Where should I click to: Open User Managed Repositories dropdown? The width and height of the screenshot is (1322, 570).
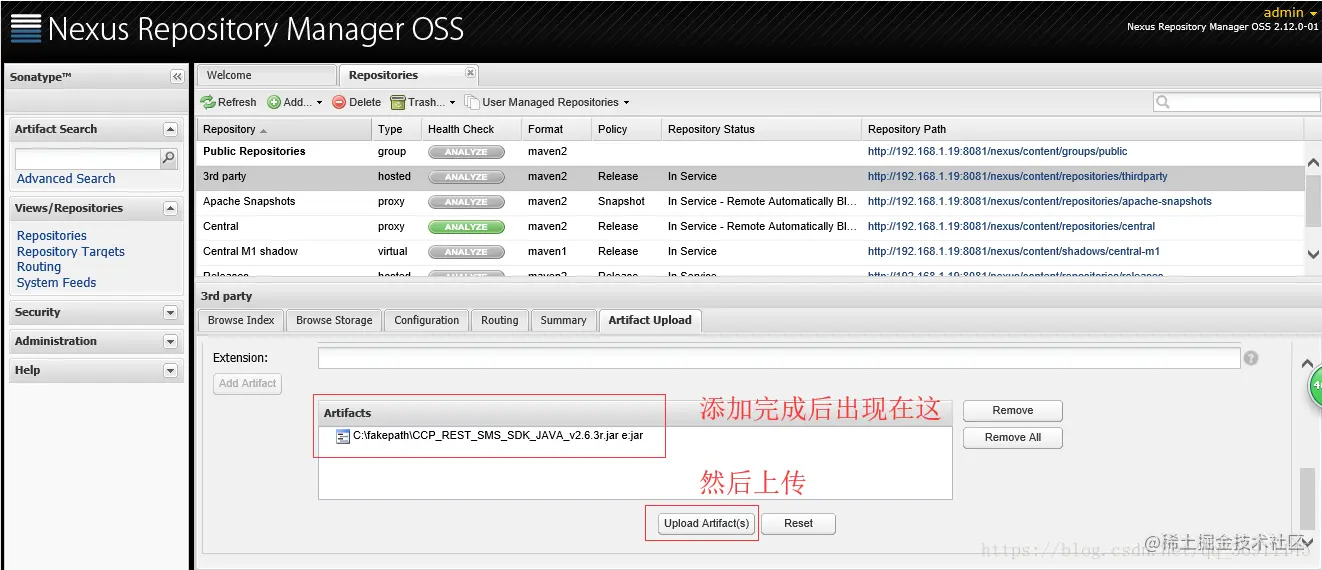[547, 102]
